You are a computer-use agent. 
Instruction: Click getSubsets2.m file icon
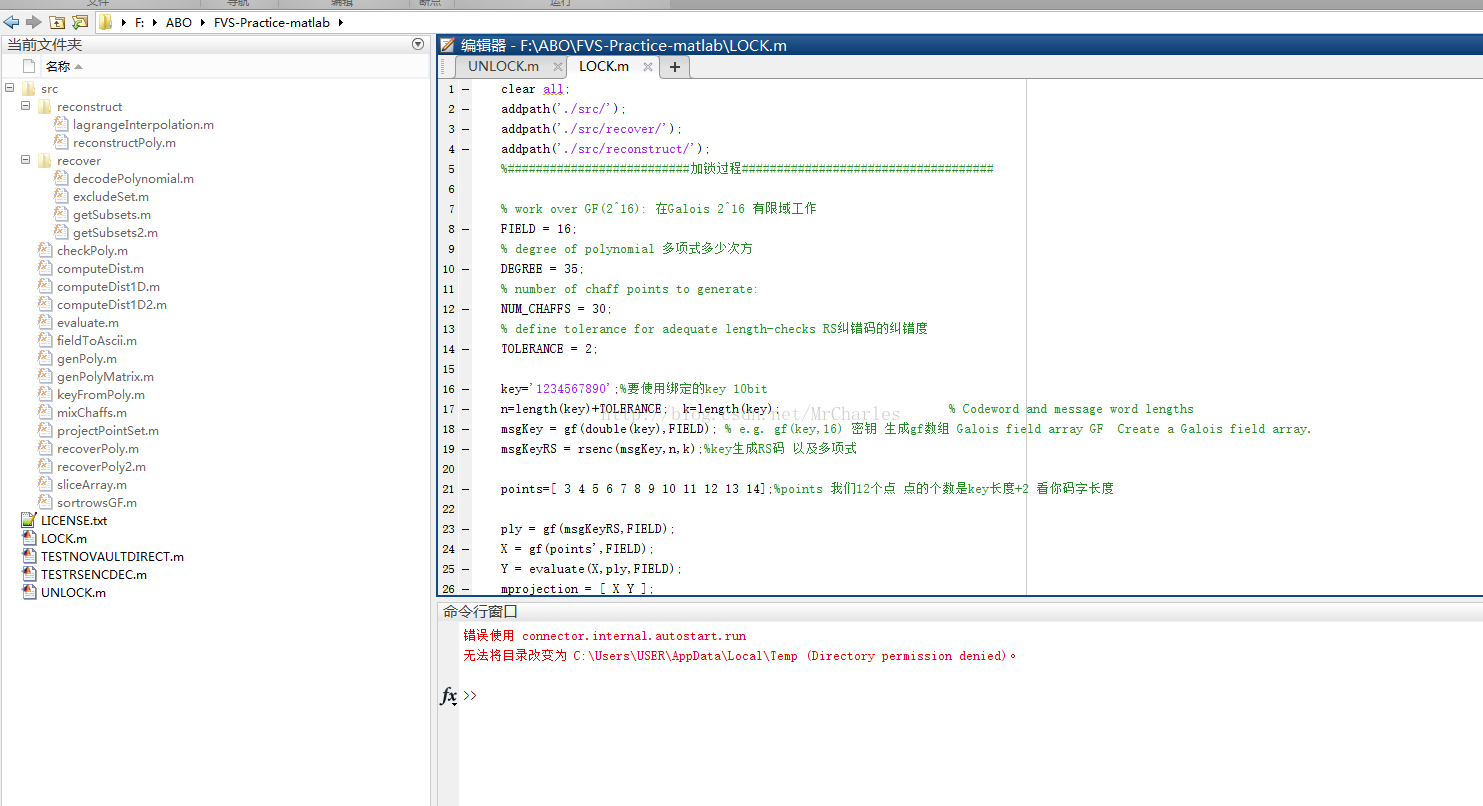pos(61,232)
